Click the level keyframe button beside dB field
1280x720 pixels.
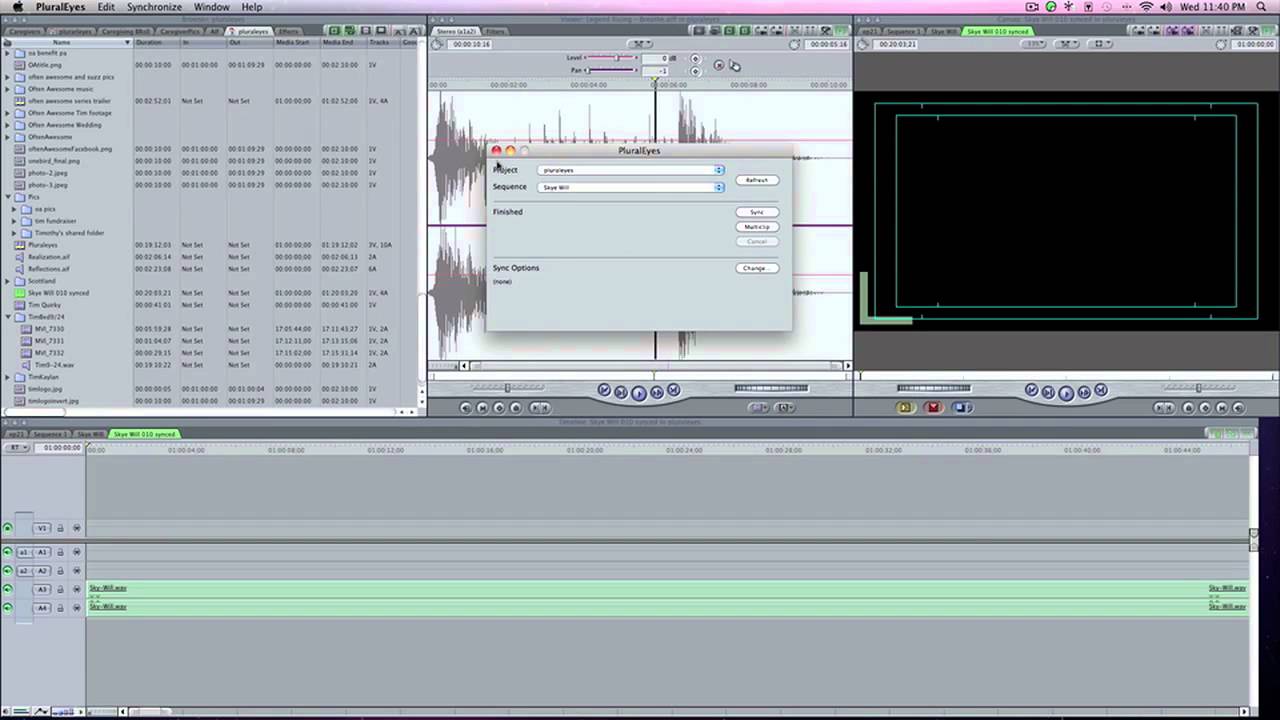[695, 59]
